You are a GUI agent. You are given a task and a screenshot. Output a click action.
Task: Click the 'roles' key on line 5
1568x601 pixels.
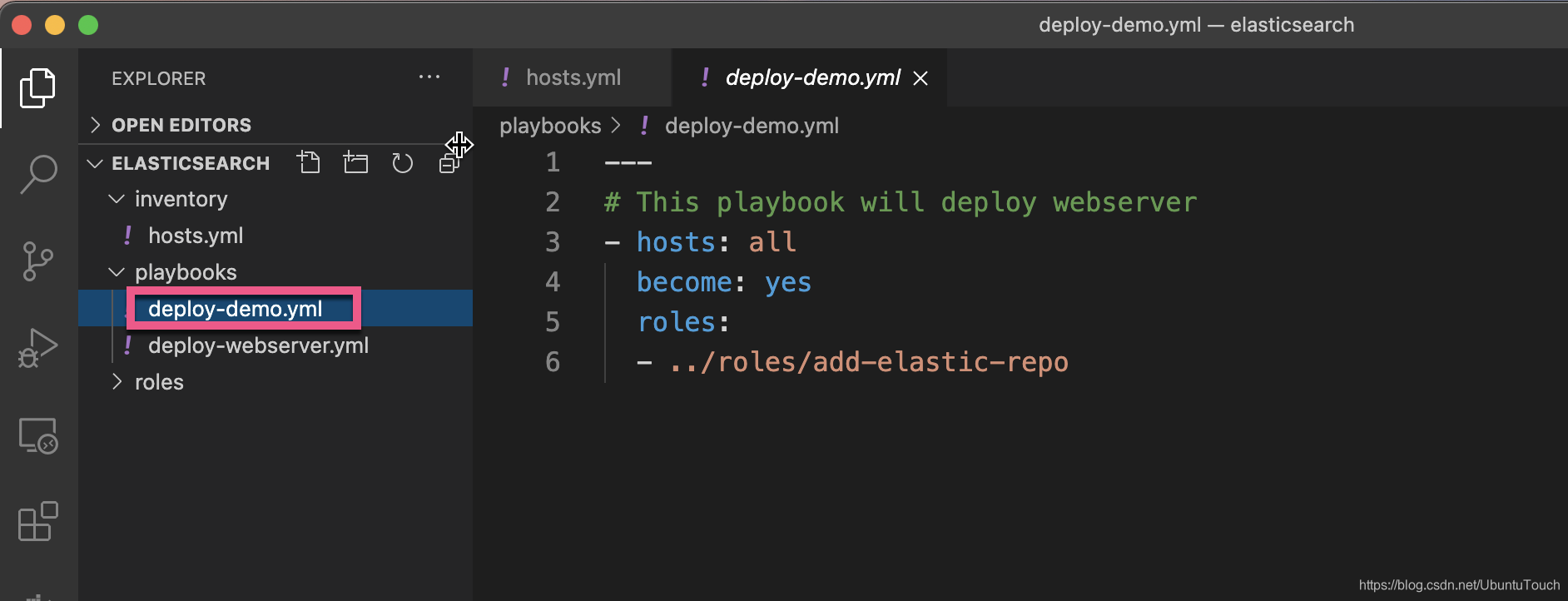point(677,322)
